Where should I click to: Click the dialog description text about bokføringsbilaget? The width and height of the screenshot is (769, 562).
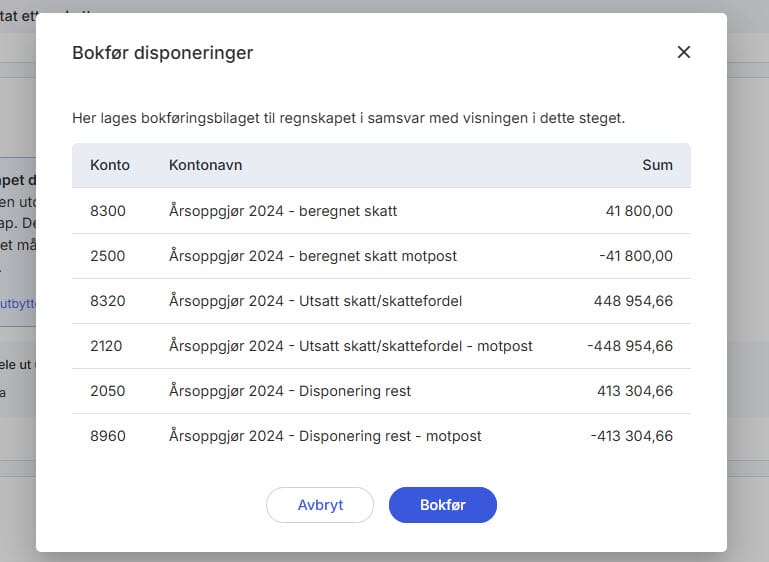(x=348, y=118)
